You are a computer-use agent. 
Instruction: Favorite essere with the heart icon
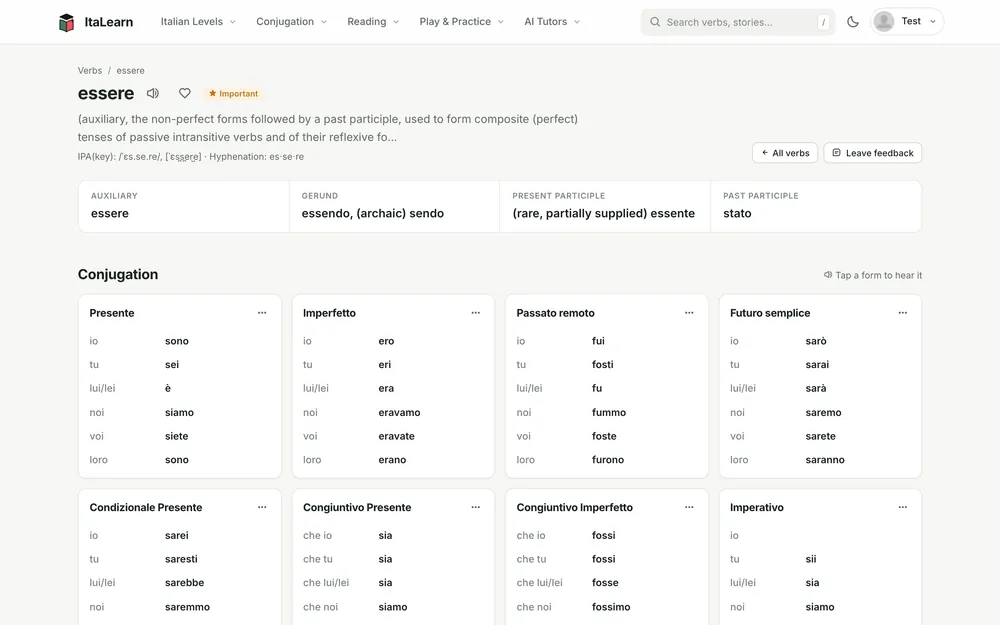(x=184, y=93)
